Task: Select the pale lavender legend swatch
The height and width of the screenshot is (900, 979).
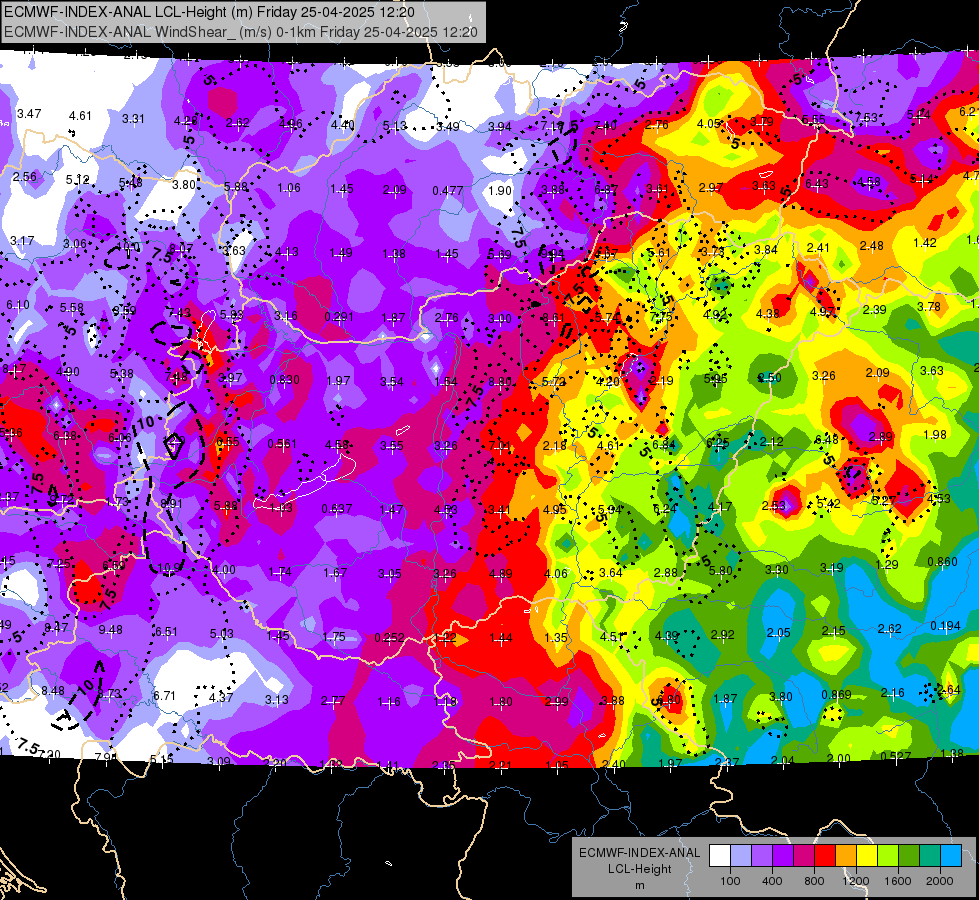Action: 741,856
